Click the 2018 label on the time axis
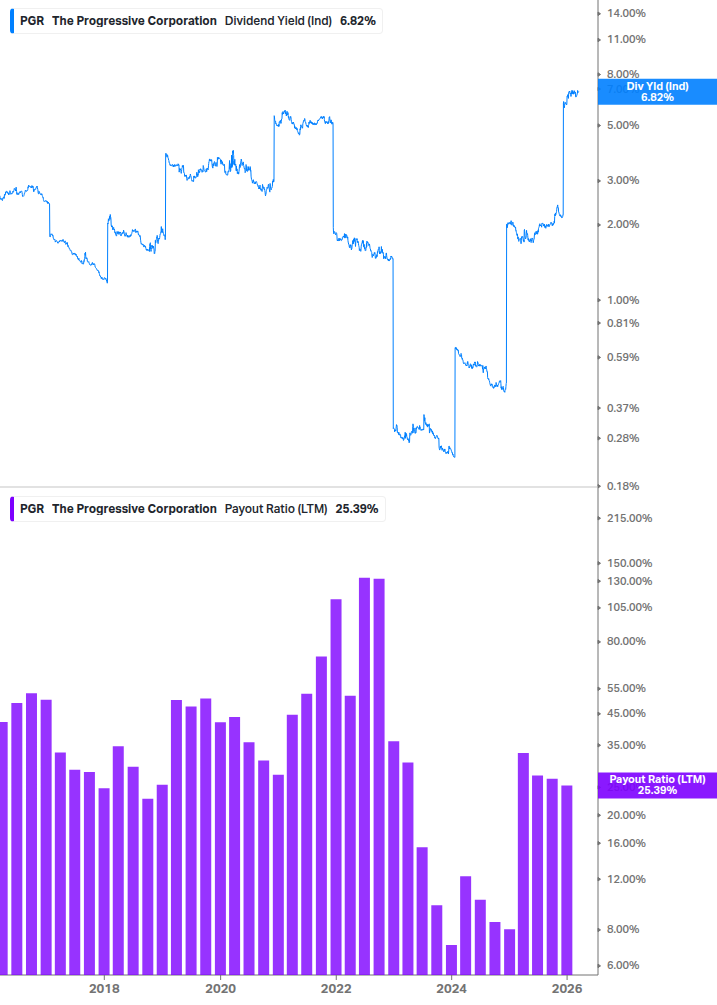 (x=104, y=989)
